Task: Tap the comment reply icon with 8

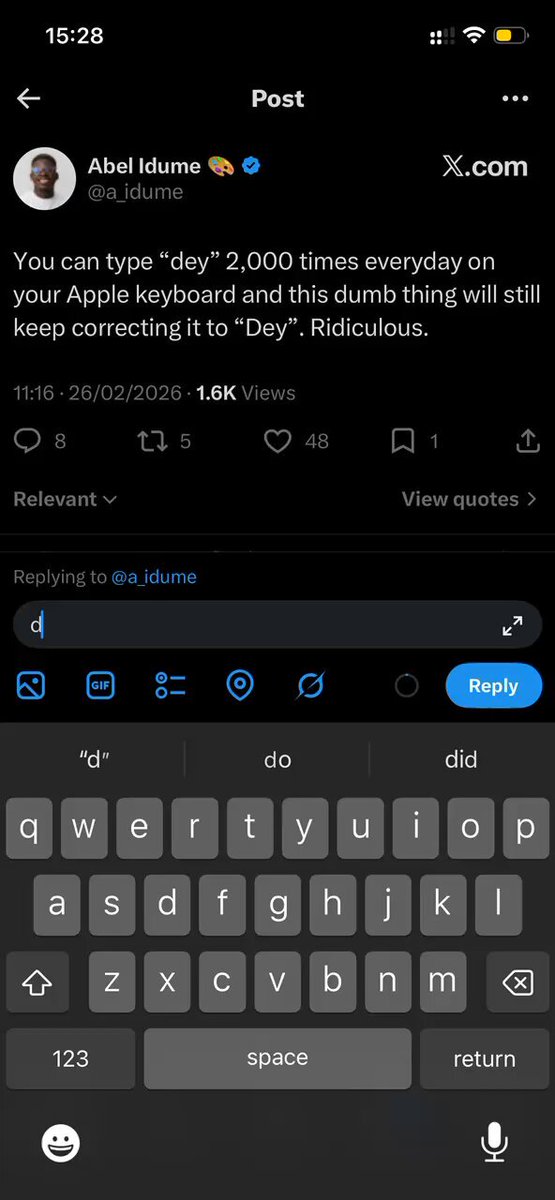Action: (x=28, y=441)
